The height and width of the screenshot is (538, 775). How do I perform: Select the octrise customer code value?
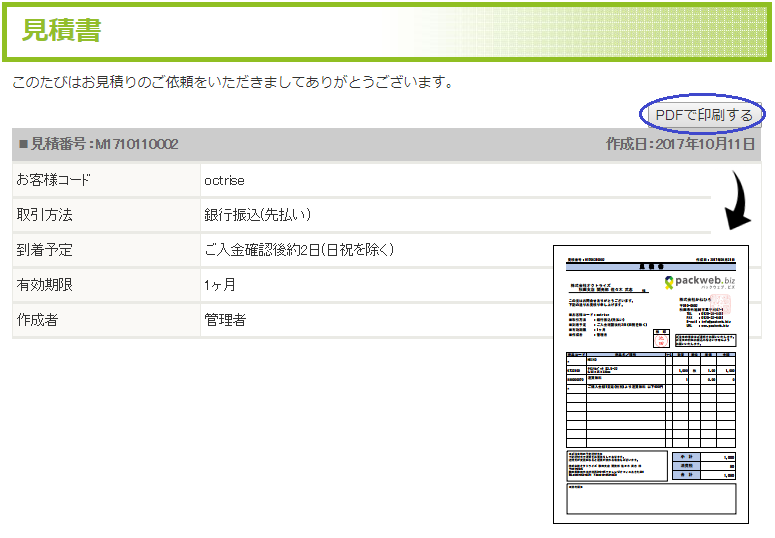224,180
